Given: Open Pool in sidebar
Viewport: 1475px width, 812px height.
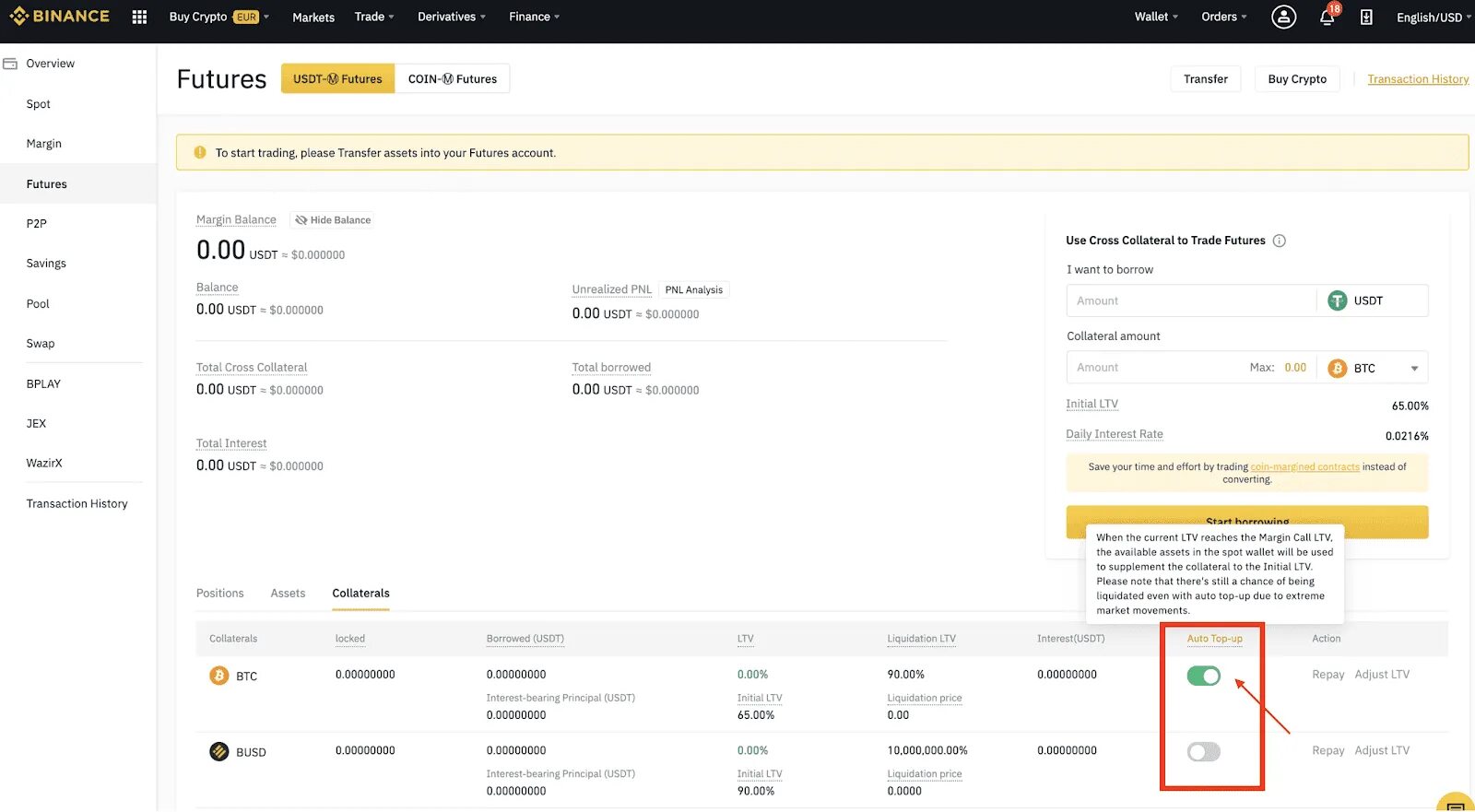Looking at the screenshot, I should [x=38, y=303].
